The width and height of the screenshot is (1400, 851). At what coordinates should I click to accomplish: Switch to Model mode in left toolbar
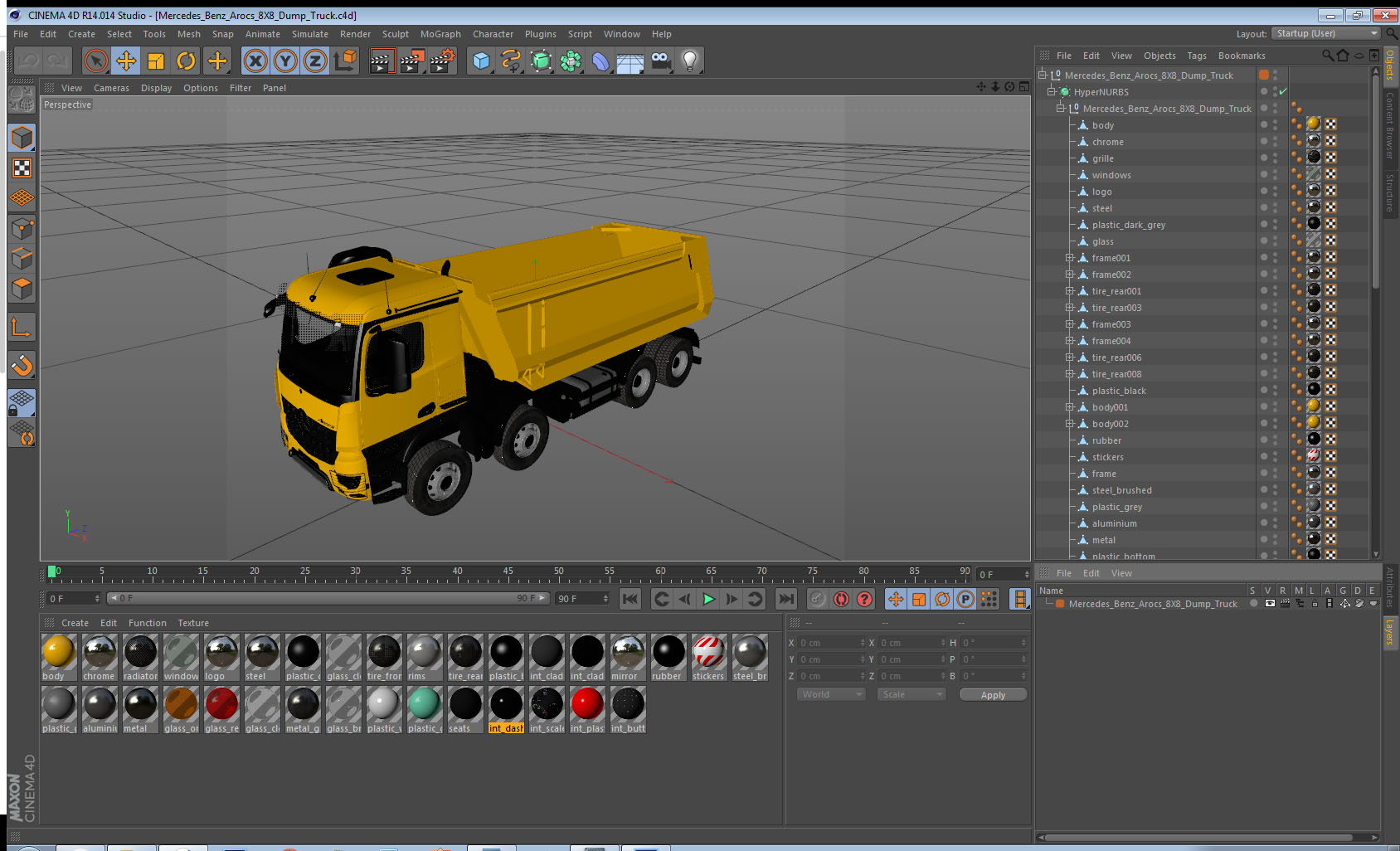(22, 138)
